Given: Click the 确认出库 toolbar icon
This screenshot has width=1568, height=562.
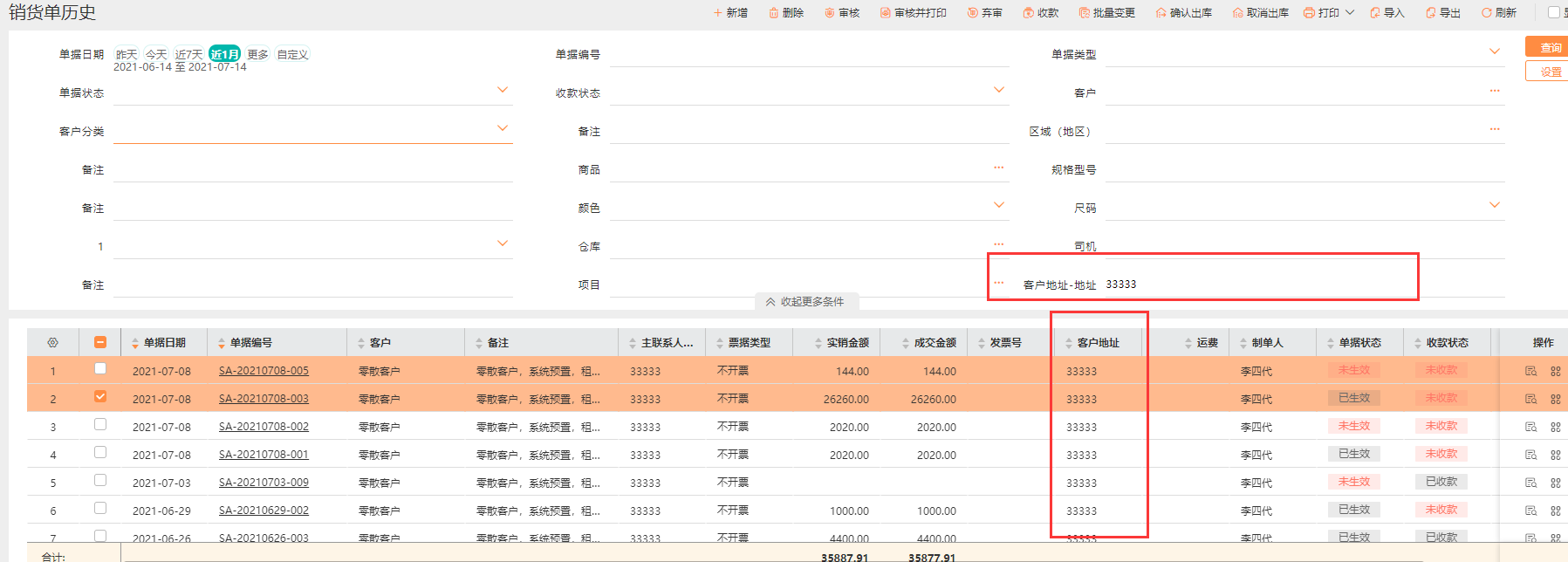Looking at the screenshot, I should coord(1161,13).
